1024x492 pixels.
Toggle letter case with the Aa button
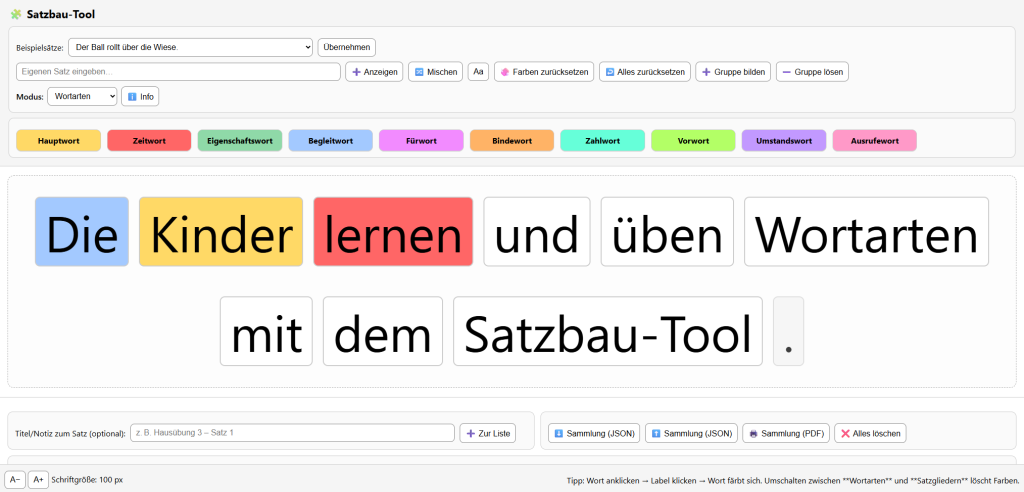[478, 72]
